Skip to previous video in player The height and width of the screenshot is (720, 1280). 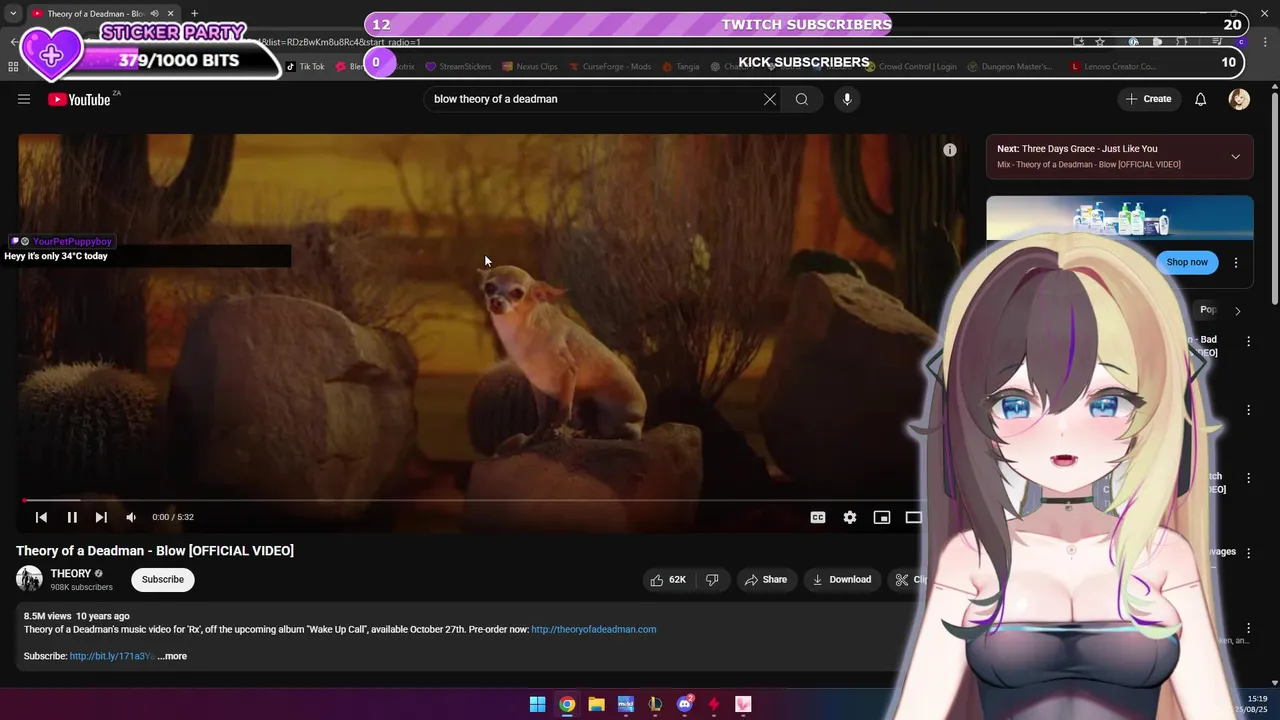point(41,517)
